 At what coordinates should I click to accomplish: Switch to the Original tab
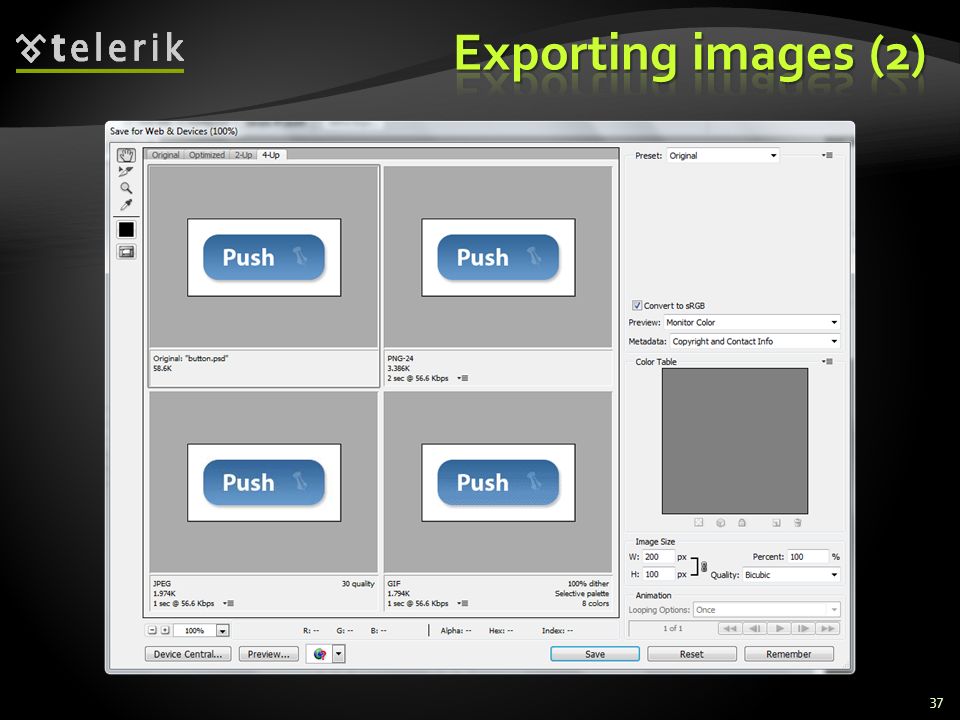click(165, 155)
